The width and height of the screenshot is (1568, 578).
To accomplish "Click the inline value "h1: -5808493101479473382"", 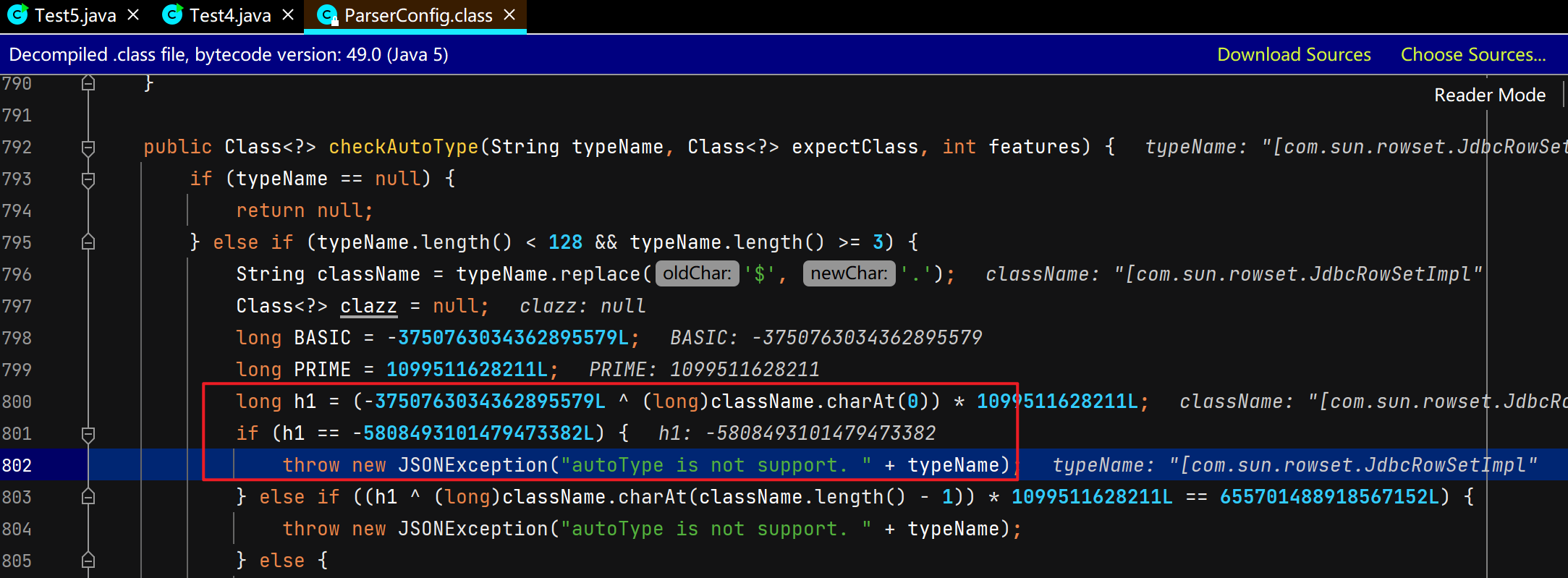I will click(x=797, y=433).
